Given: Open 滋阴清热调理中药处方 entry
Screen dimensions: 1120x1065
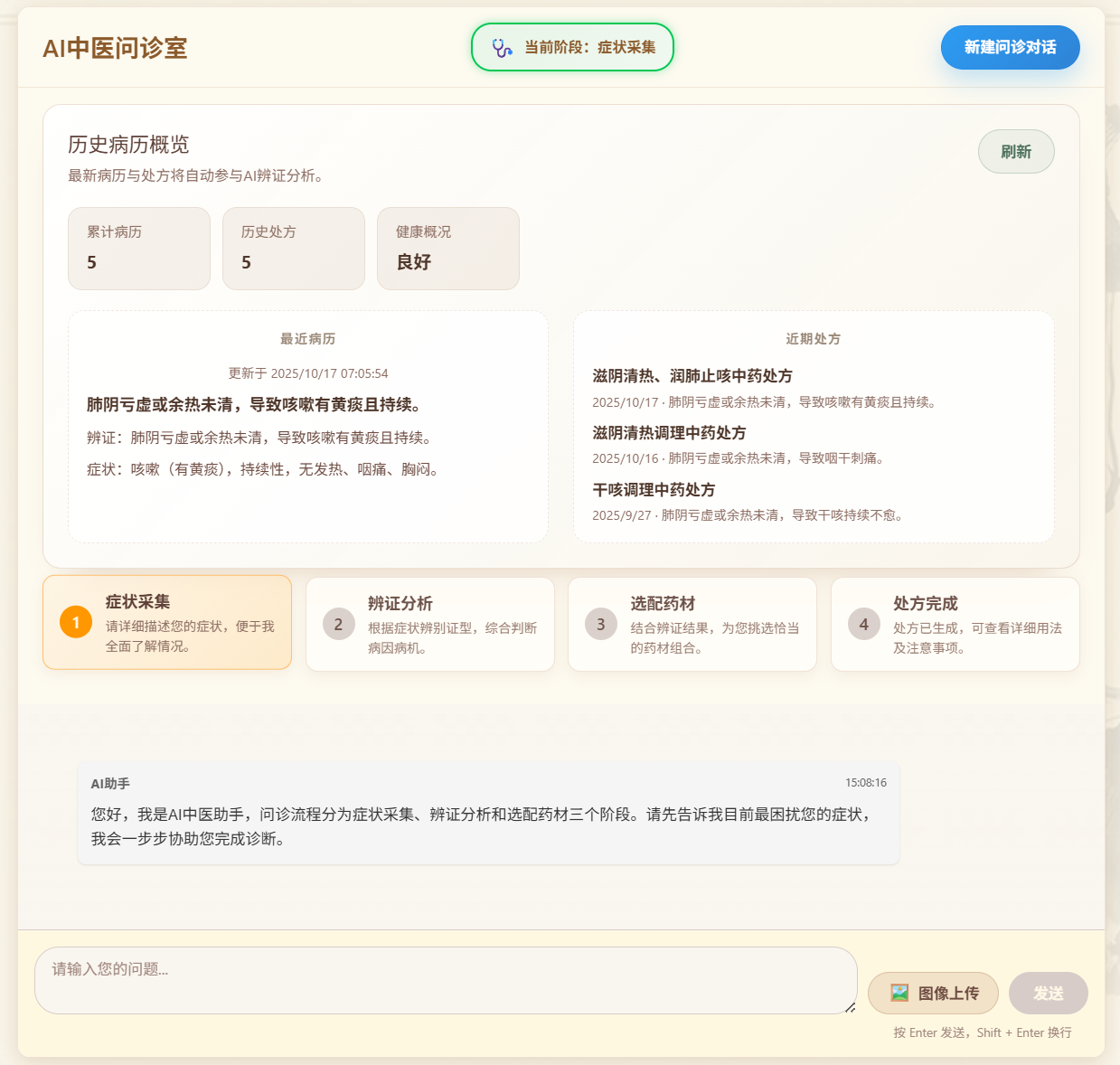Looking at the screenshot, I should [x=669, y=433].
